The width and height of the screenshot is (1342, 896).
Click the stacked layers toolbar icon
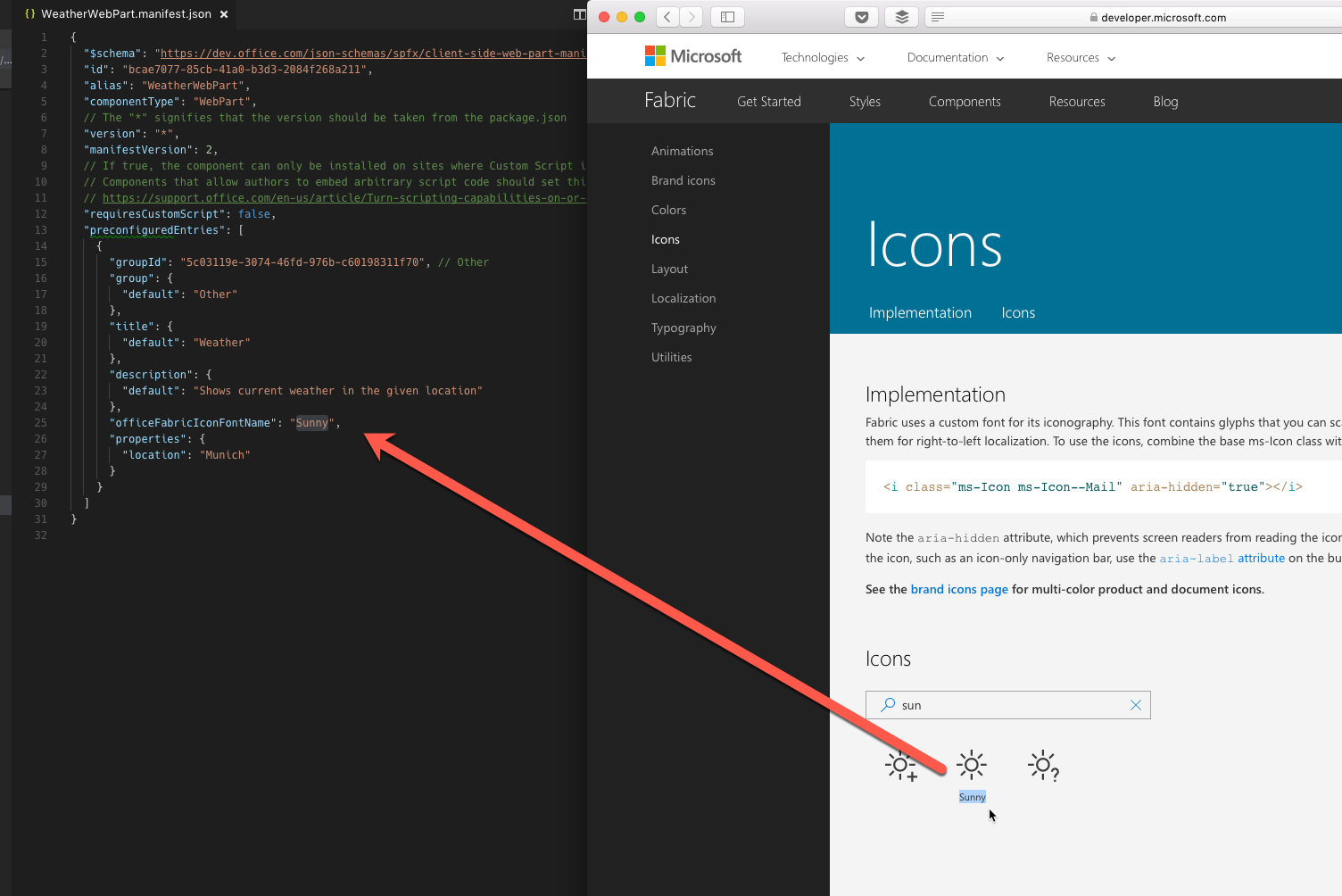(x=900, y=16)
